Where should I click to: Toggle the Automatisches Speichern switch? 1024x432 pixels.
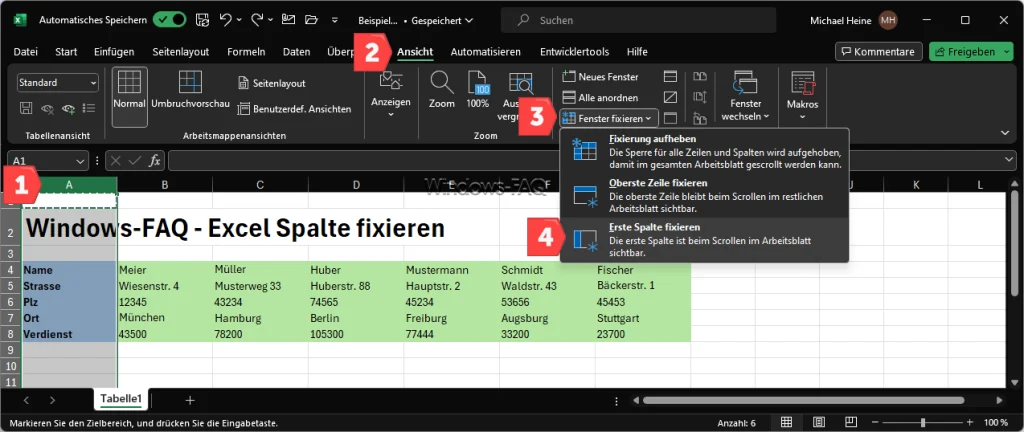pyautogui.click(x=170, y=20)
